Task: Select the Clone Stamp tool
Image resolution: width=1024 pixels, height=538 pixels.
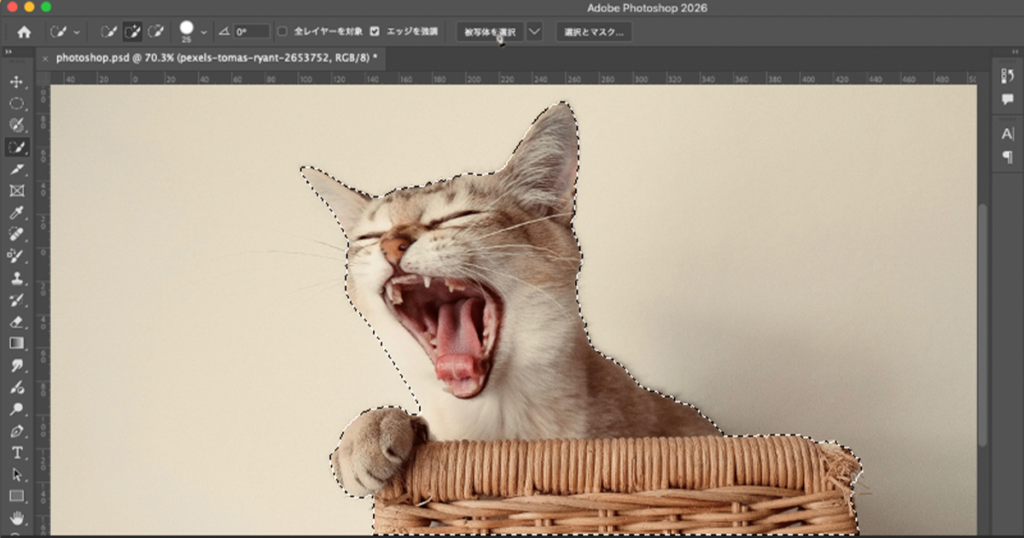Action: point(17,278)
